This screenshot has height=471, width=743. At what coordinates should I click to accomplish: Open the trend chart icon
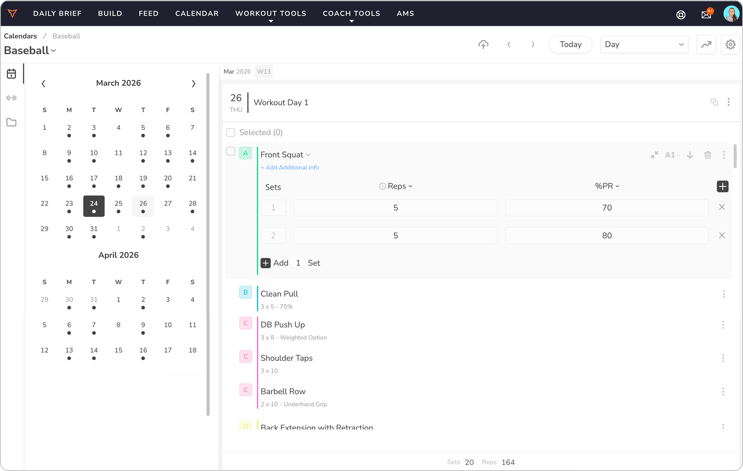pos(706,45)
